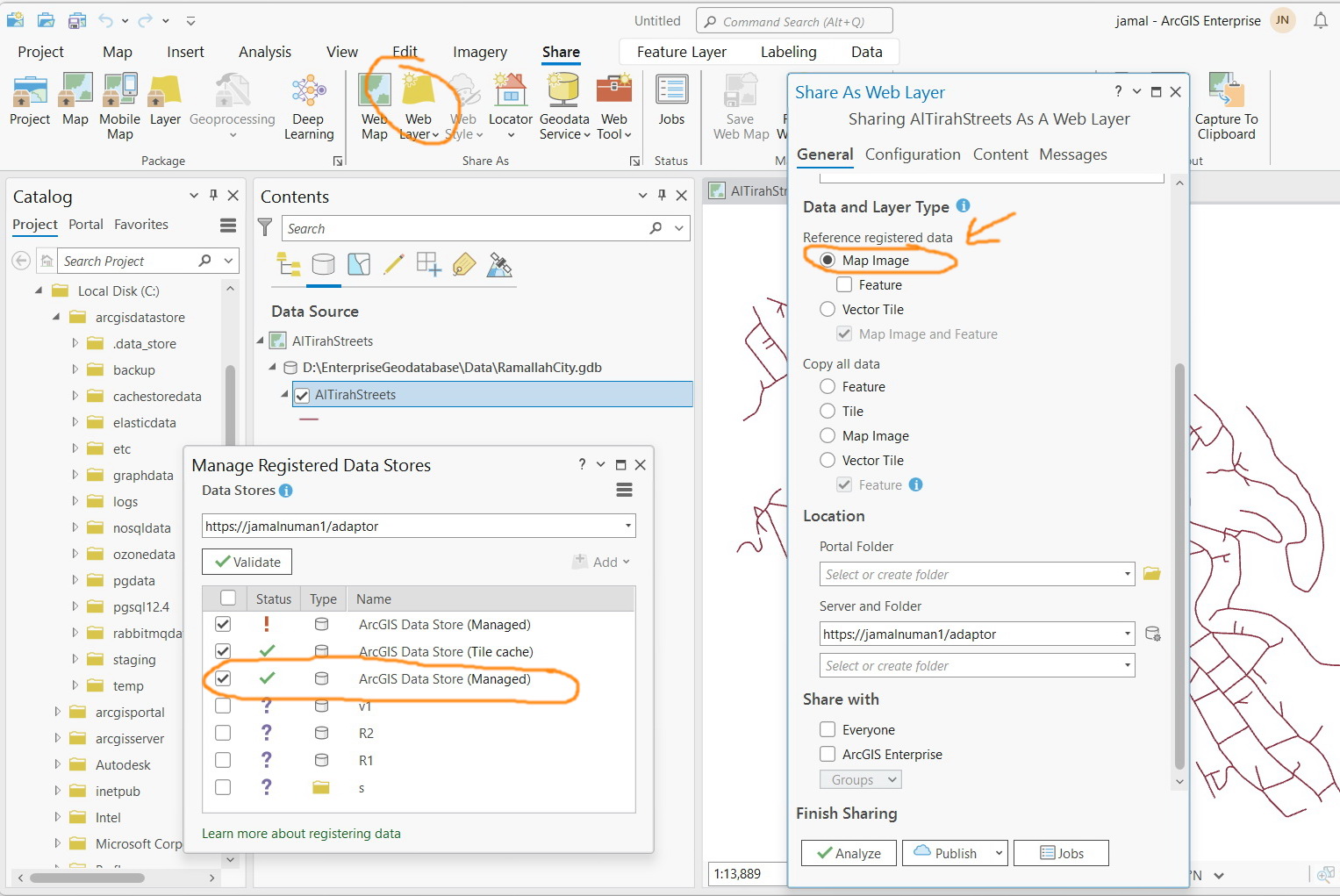Viewport: 1340px width, 896px height.
Task: Open the notifications bell
Action: pyautogui.click(x=1321, y=20)
